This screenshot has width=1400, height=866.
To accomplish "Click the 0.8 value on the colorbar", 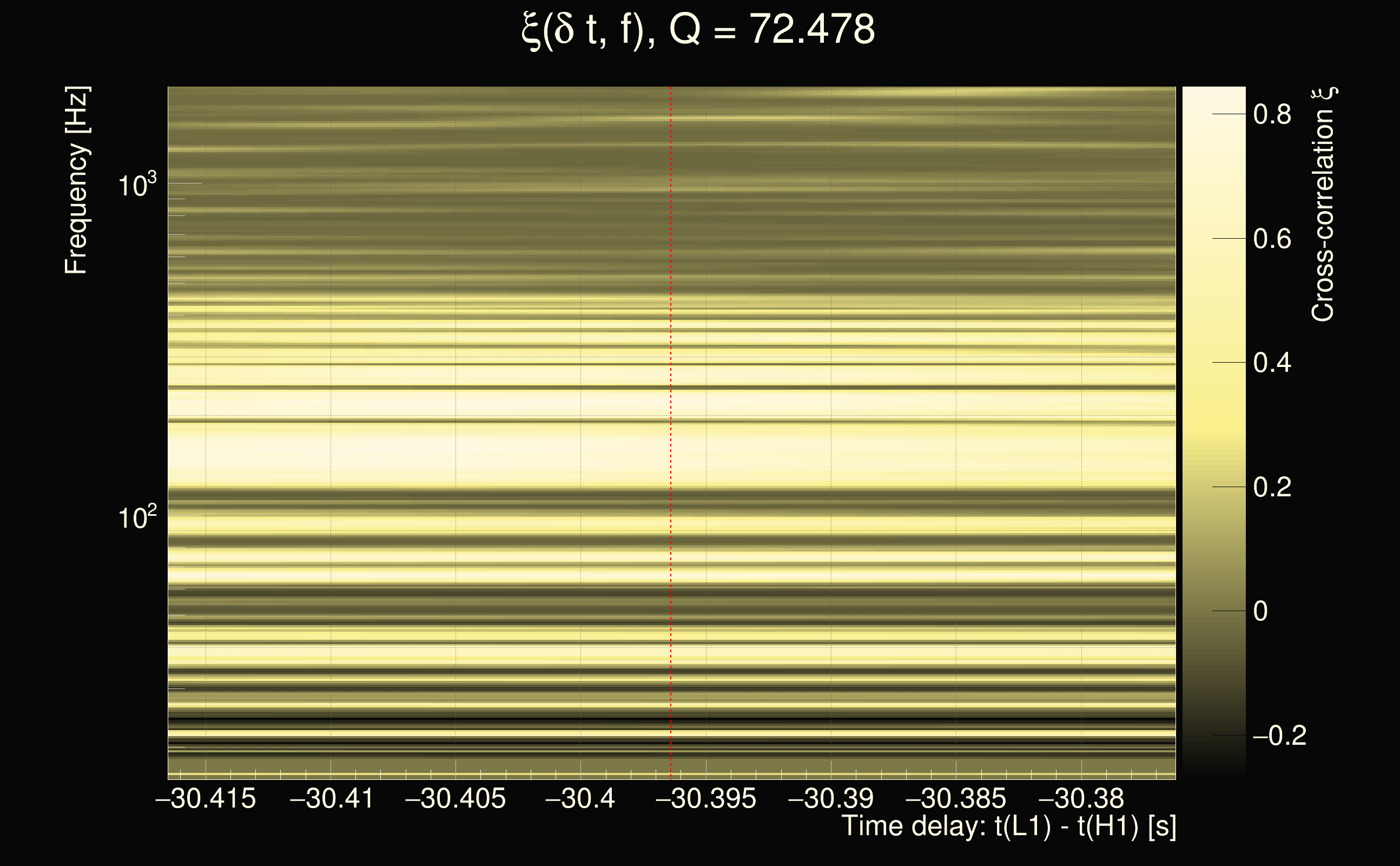I will pos(1272,115).
